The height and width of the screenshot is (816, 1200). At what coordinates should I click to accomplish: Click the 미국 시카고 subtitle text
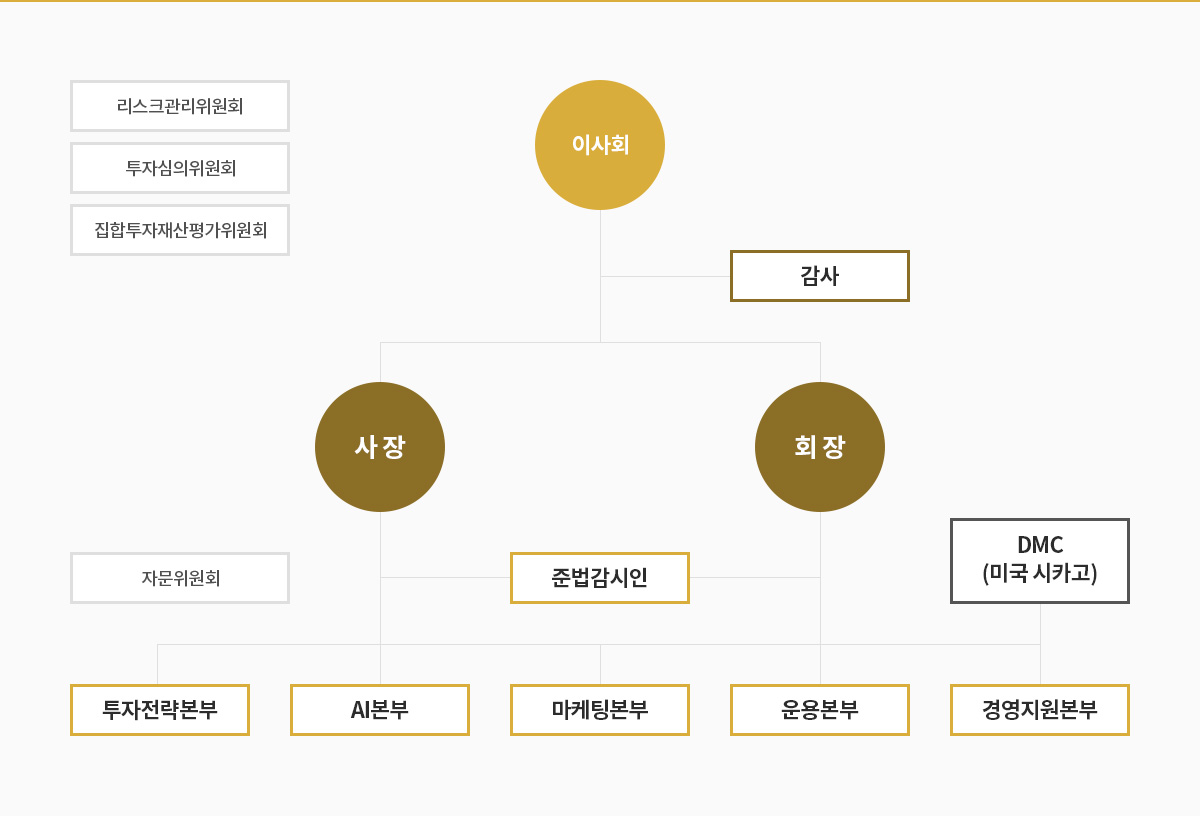pos(1040,573)
